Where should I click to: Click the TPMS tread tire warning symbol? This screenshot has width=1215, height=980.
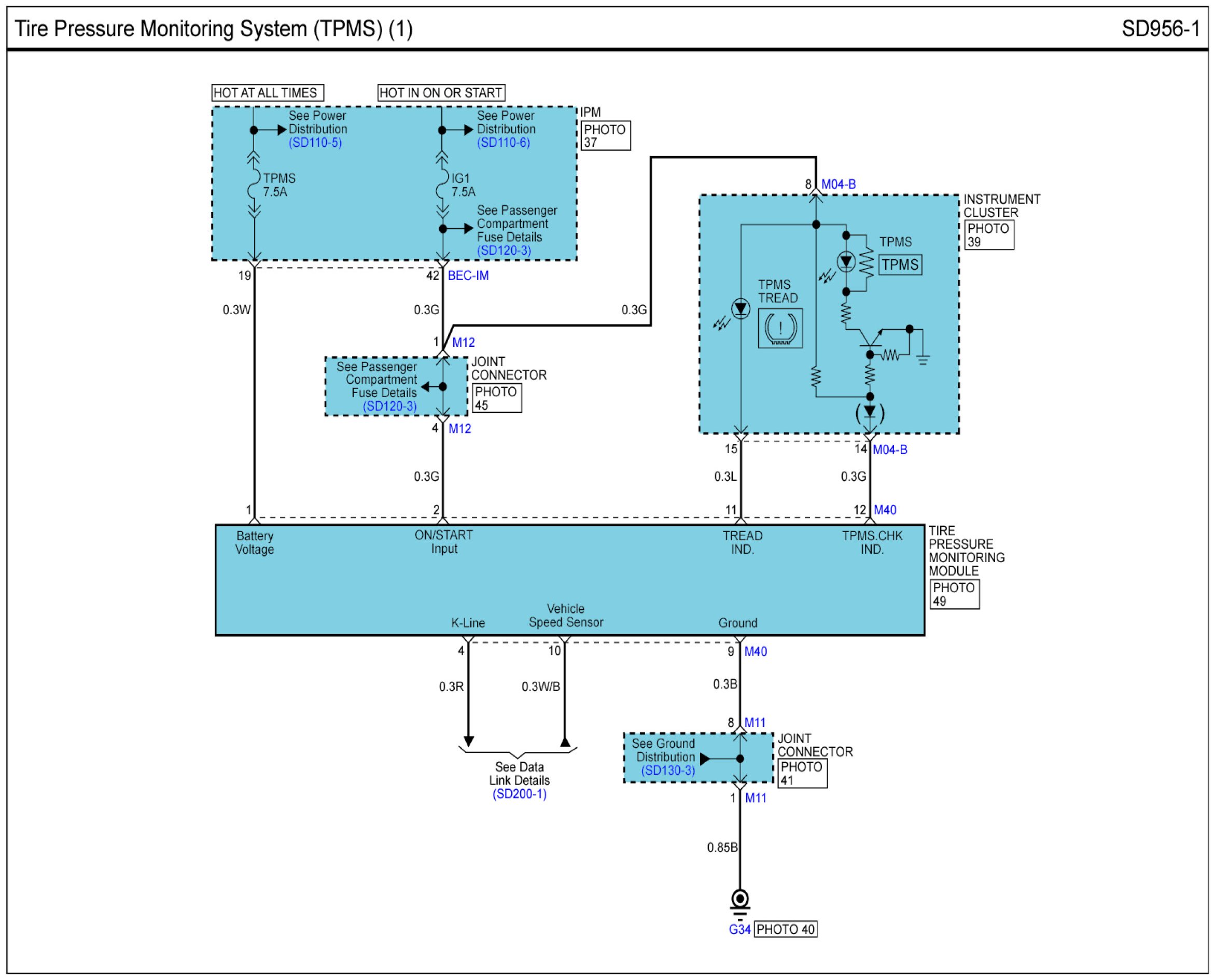click(x=780, y=328)
